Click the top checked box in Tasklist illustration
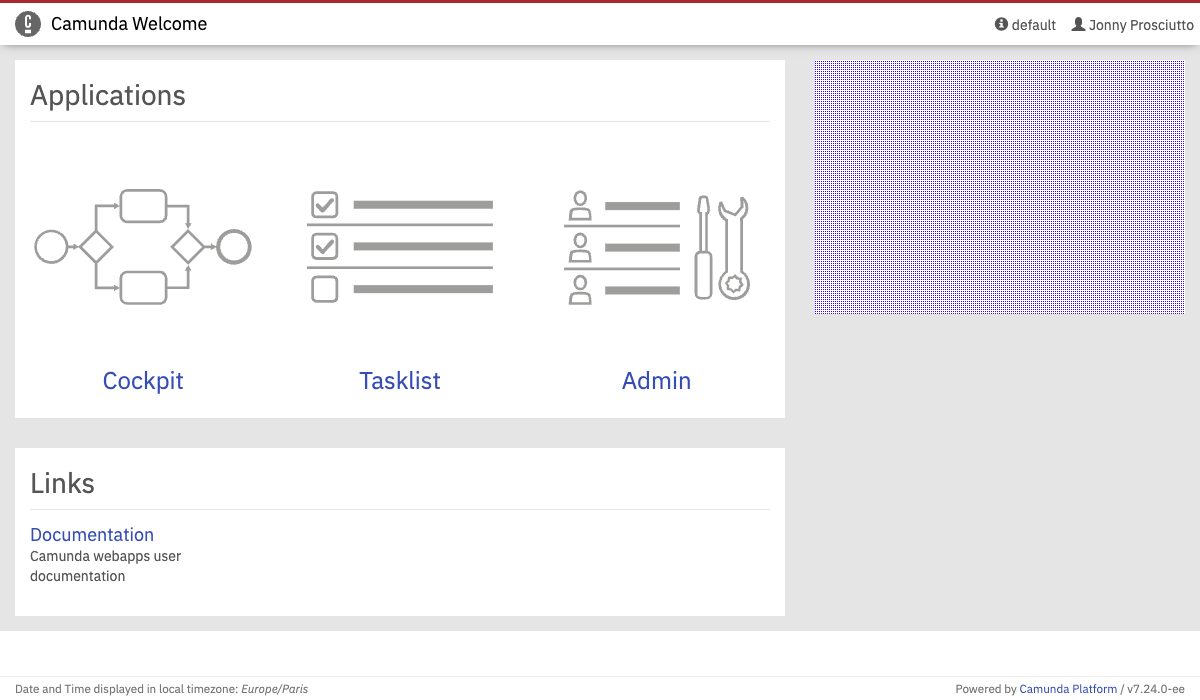This screenshot has width=1200, height=700. coord(325,205)
